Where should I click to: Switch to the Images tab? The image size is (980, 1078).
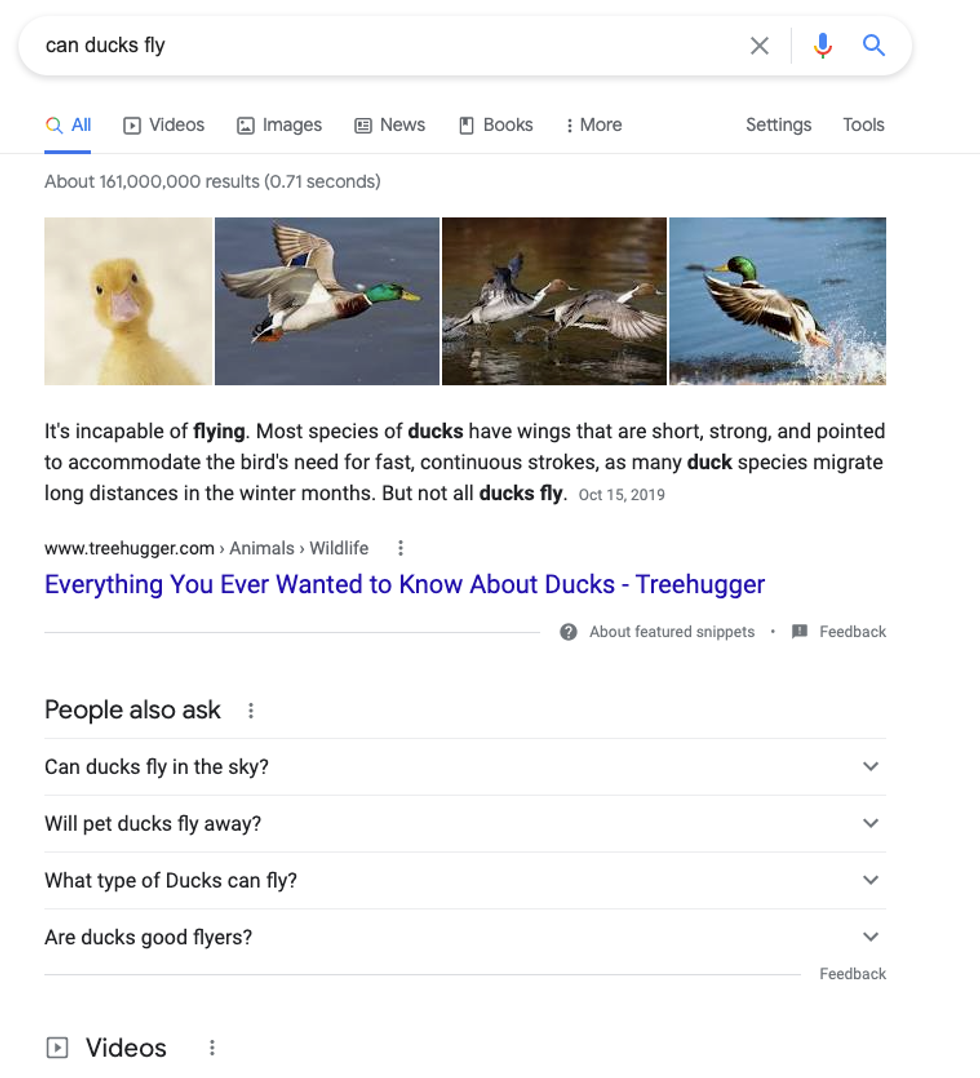point(279,125)
